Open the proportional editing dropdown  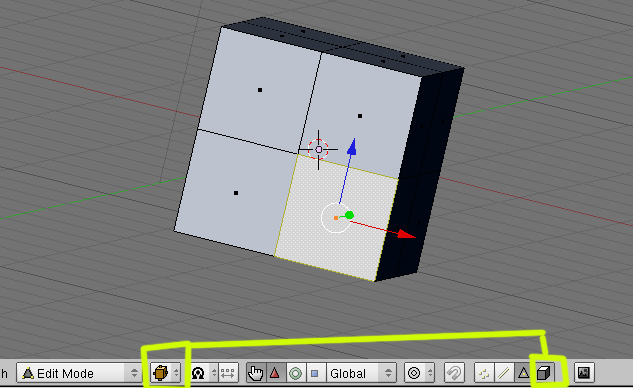tap(420, 373)
